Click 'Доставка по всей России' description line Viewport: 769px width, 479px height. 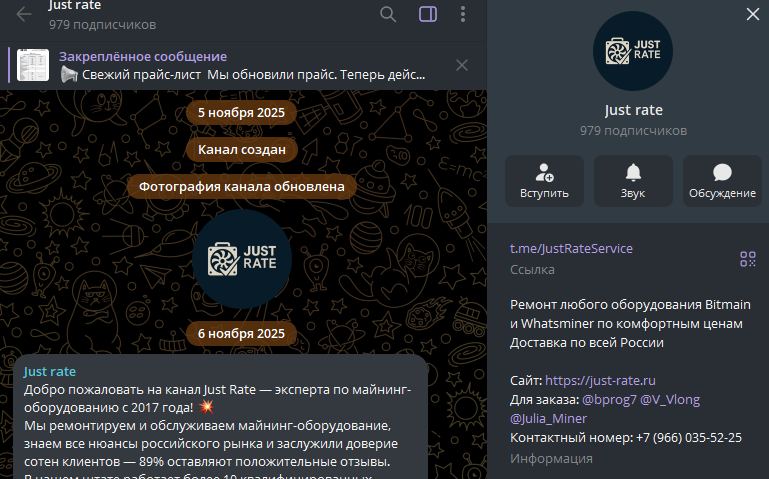click(587, 342)
